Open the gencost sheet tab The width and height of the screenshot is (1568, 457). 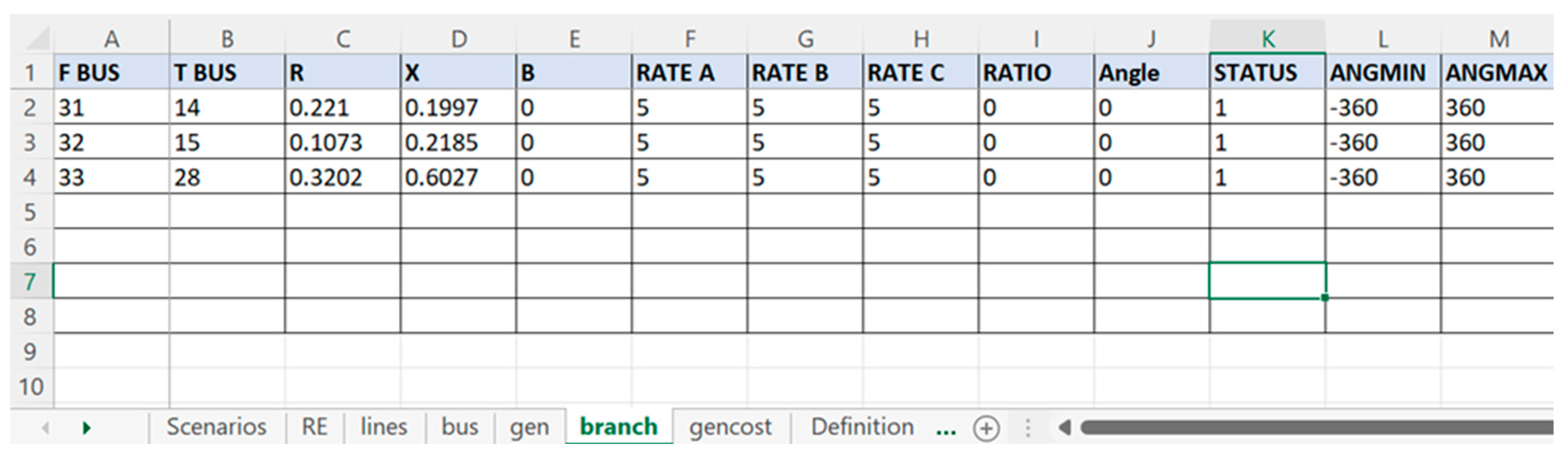pyautogui.click(x=730, y=427)
